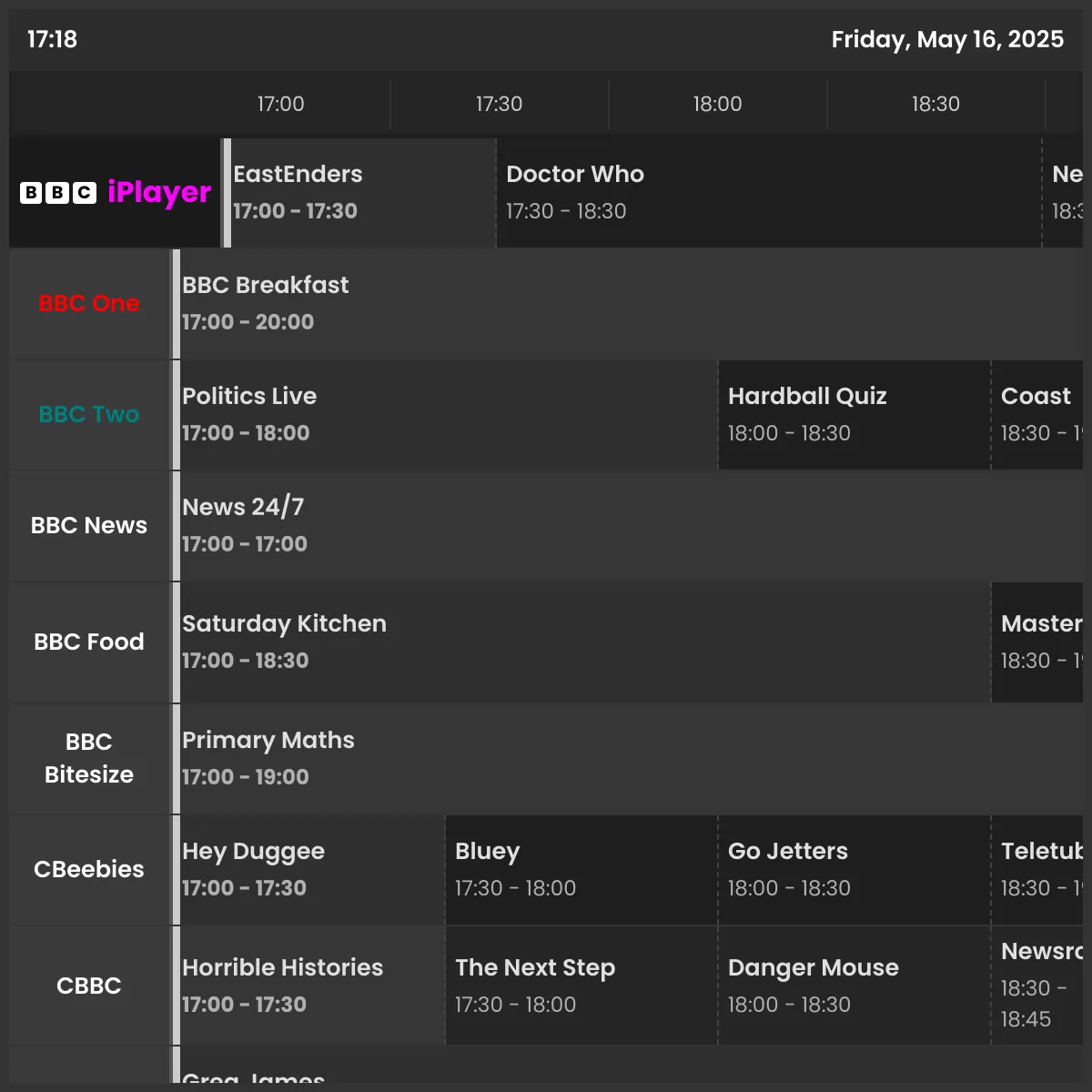This screenshot has width=1092, height=1092.
Task: Open Go Jetters at 18:00
Action: pos(854,870)
